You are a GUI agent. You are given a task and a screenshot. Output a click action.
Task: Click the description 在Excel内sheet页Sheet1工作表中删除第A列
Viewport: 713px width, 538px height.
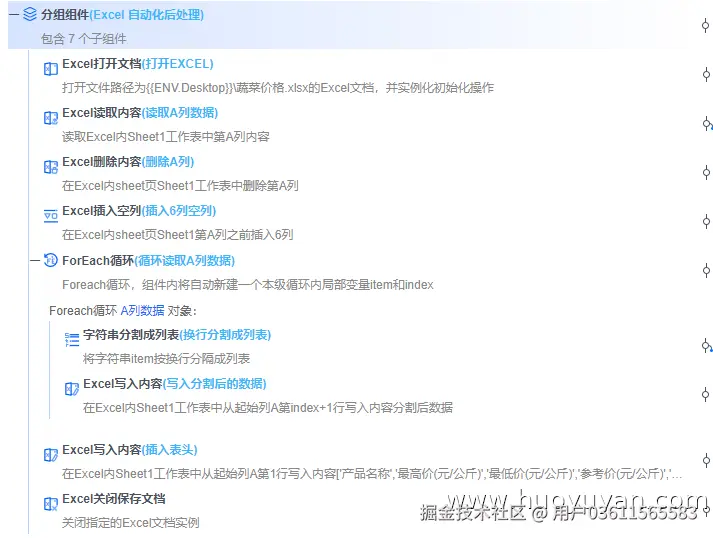[181, 186]
